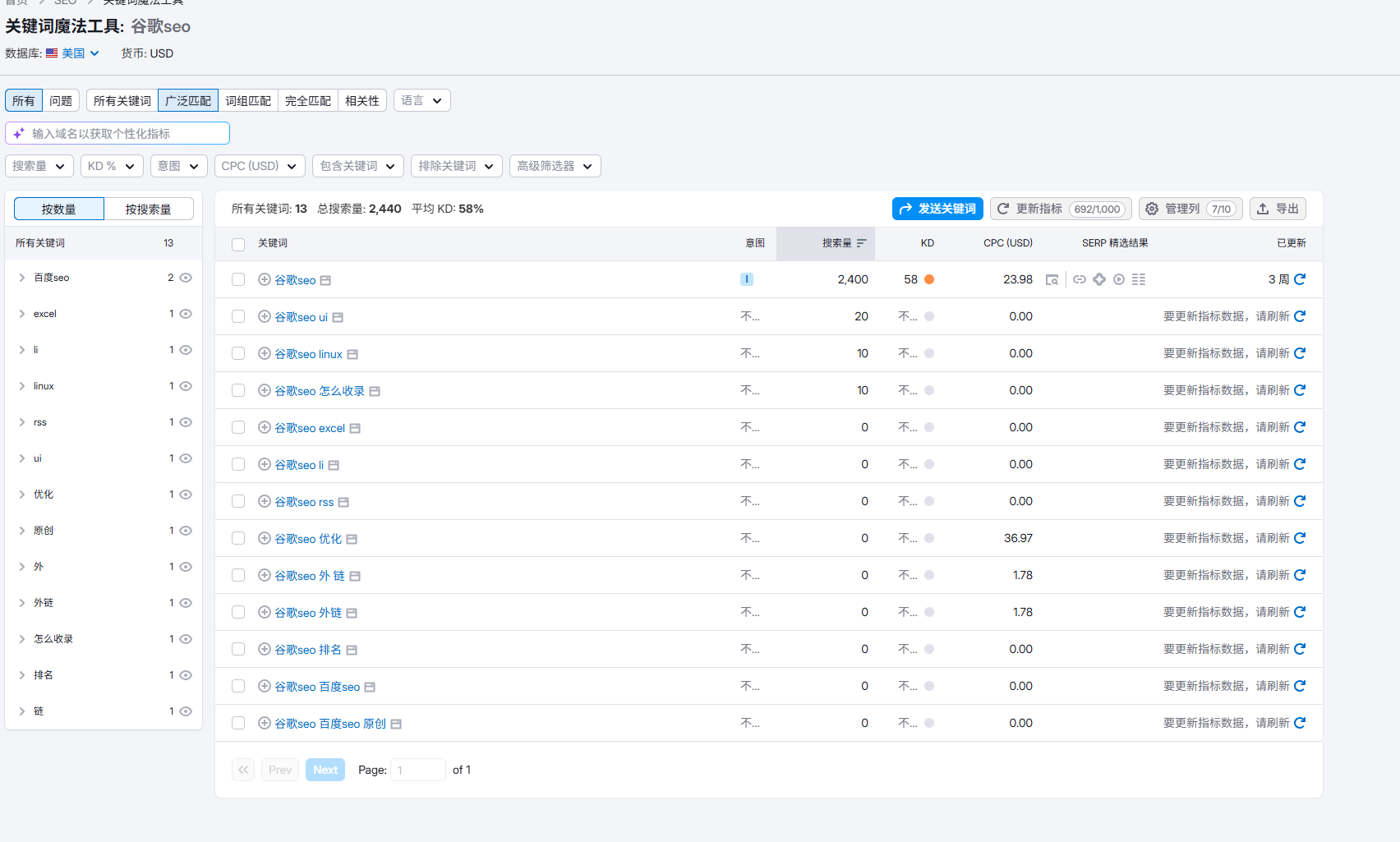The width and height of the screenshot is (1400, 842).
Task: Add 谷歌seo ui keyword via plus icon
Action: pos(265,316)
